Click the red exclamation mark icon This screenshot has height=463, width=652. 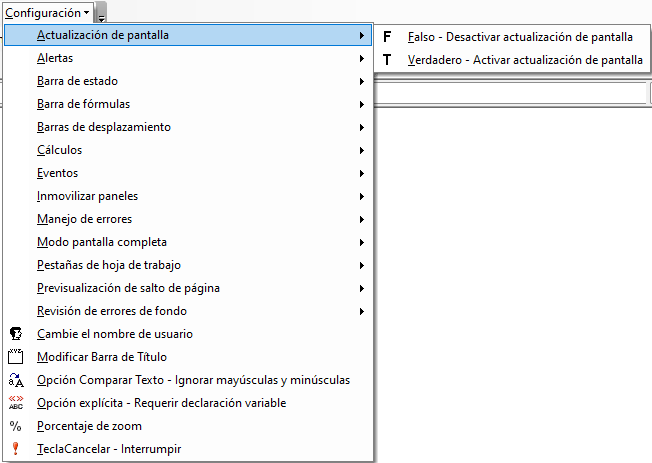tap(15, 448)
